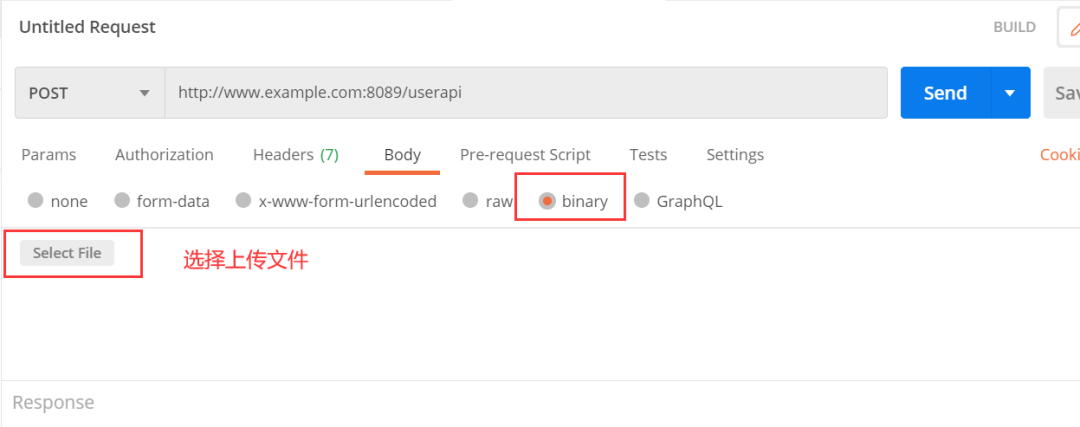Open the Params tab

tap(49, 155)
